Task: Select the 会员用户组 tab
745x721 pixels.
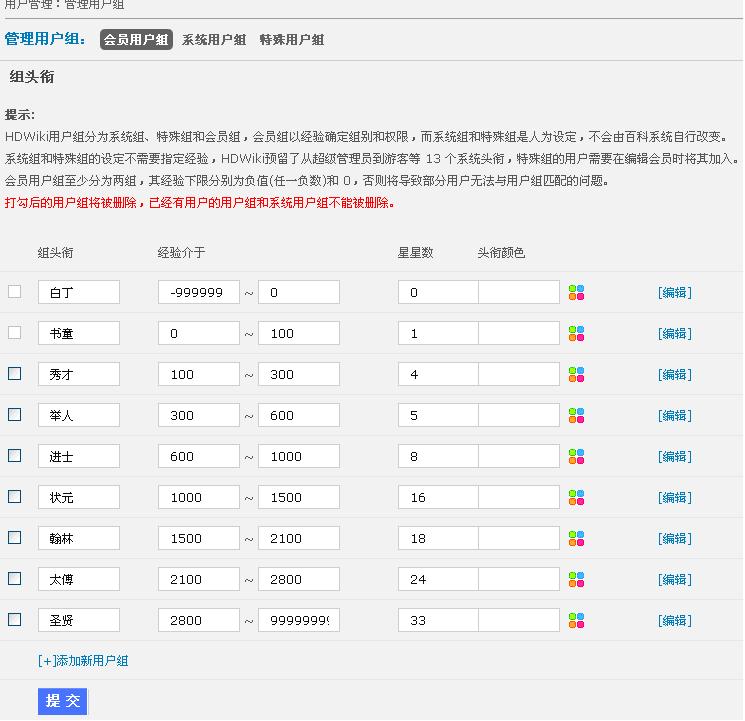Action: (136, 39)
